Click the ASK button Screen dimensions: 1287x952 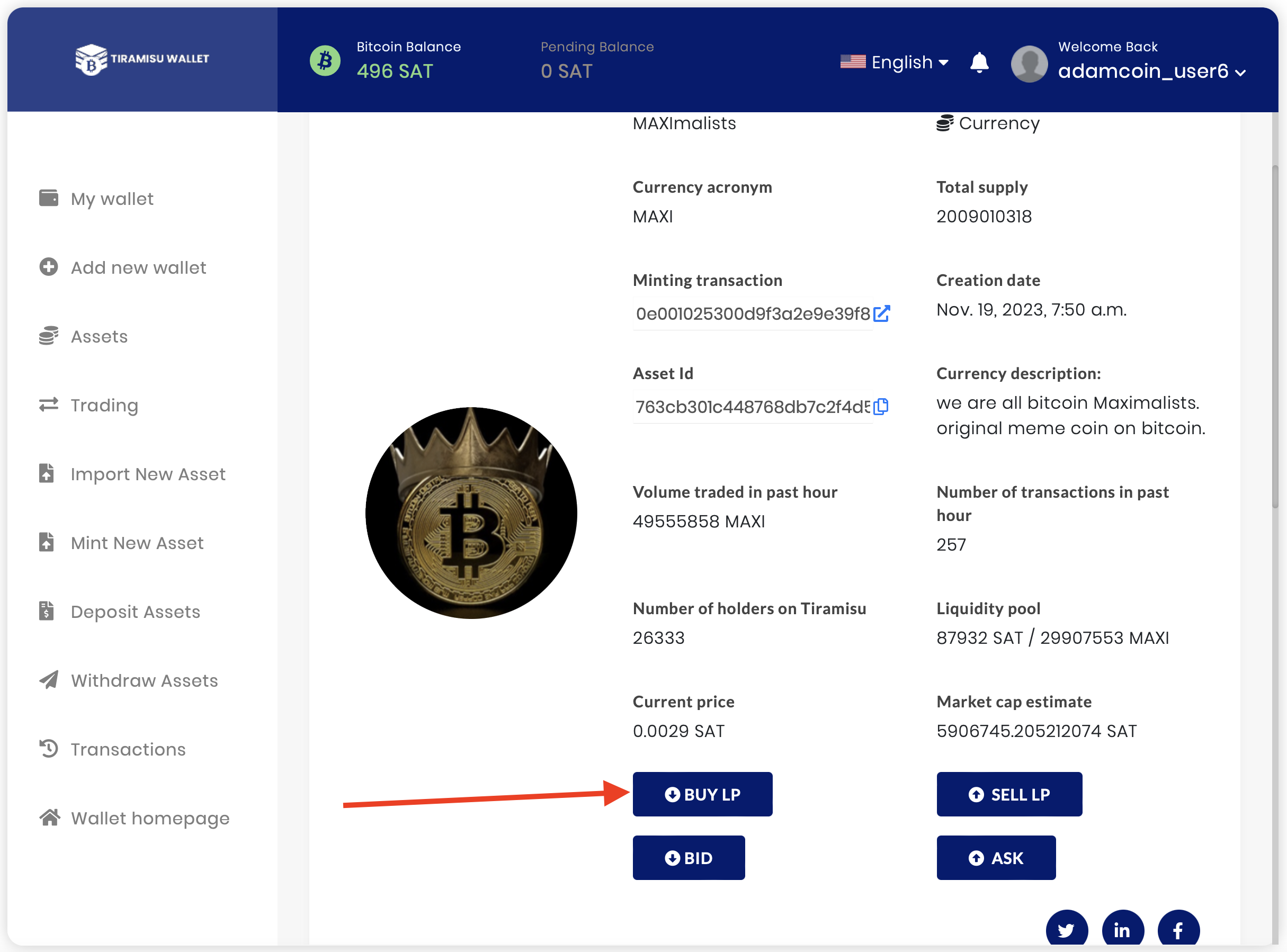pyautogui.click(x=995, y=858)
